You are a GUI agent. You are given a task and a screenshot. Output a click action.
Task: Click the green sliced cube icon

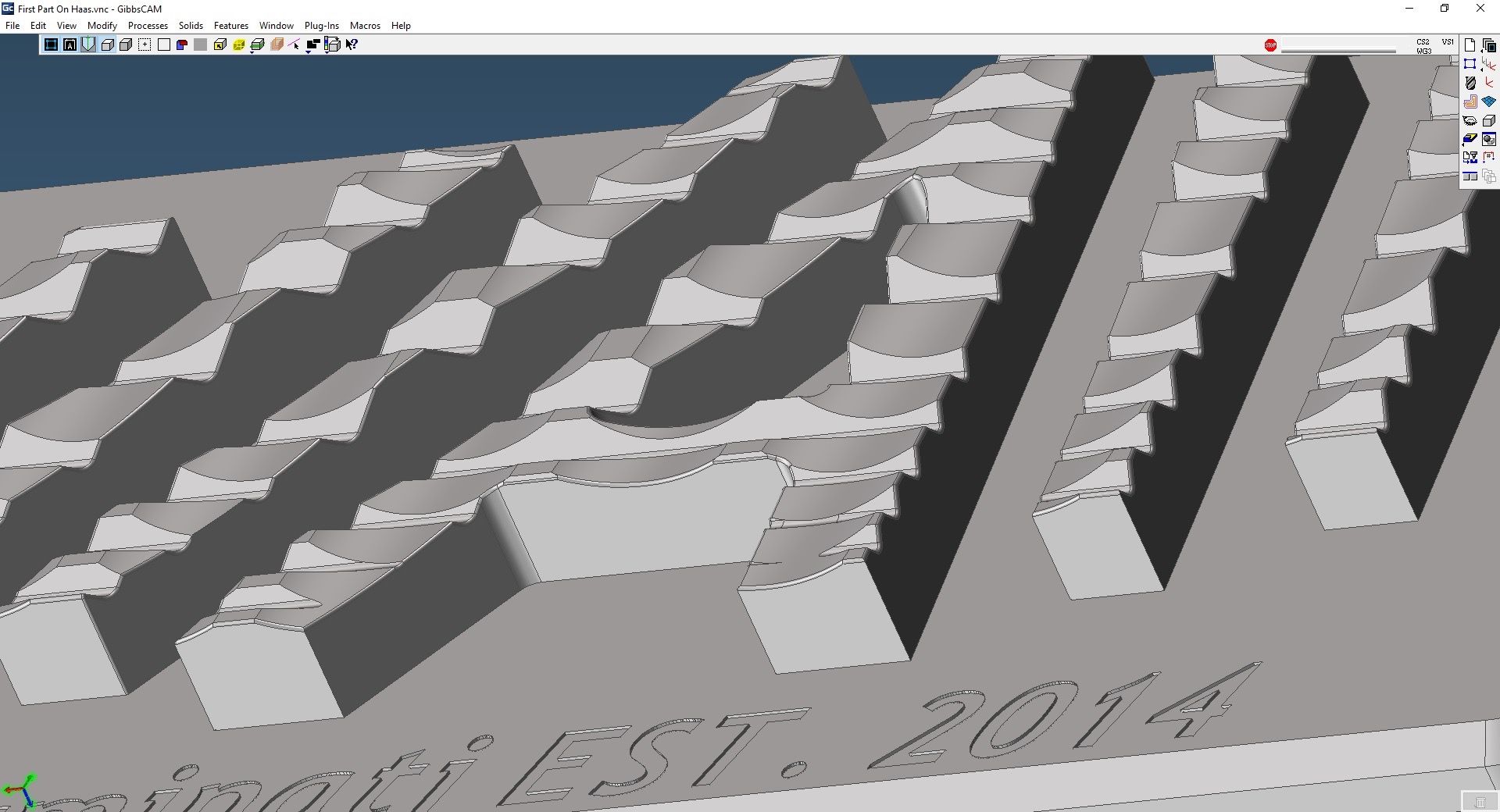pos(257,44)
